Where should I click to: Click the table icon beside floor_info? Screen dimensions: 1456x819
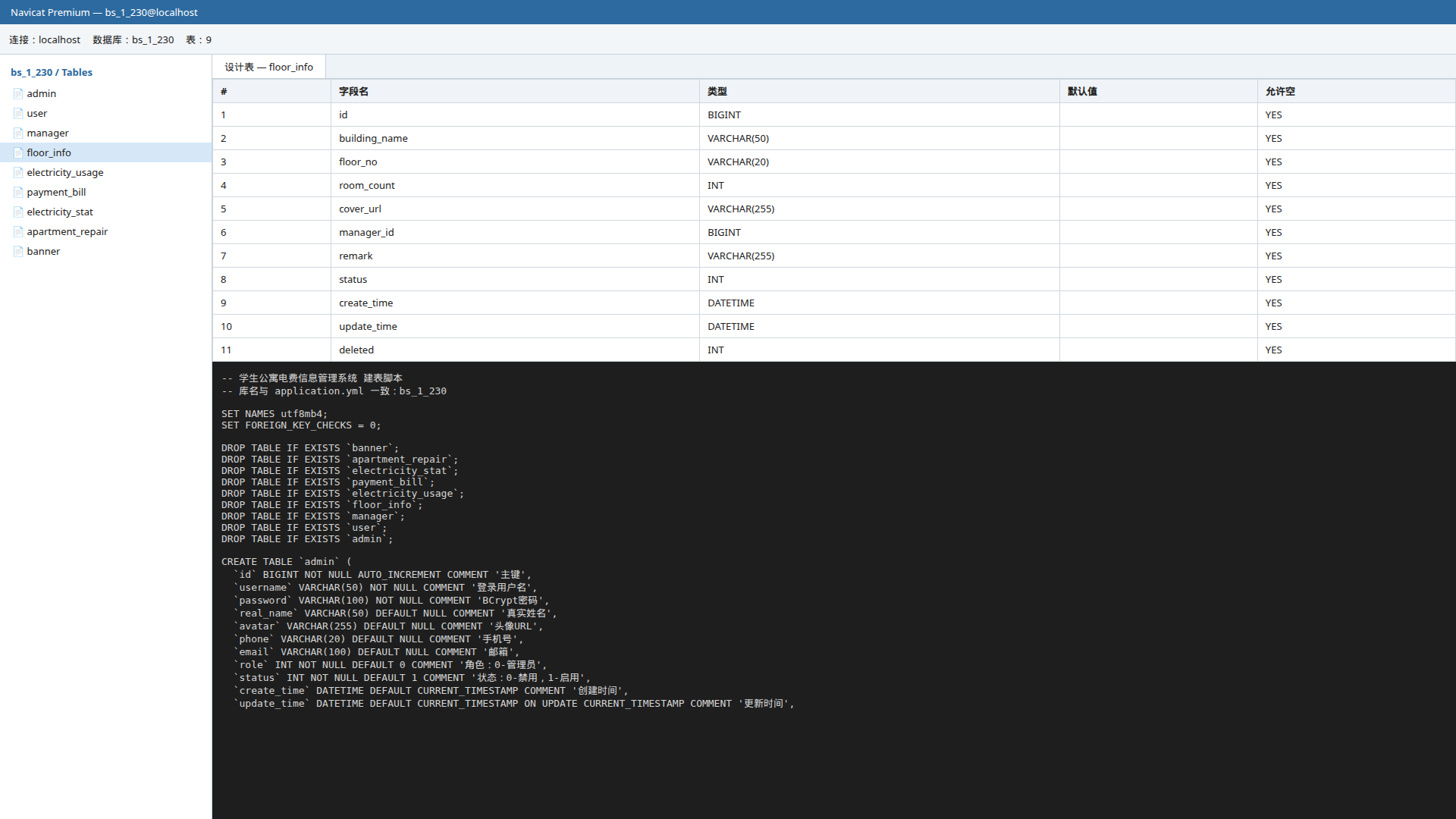coord(18,152)
